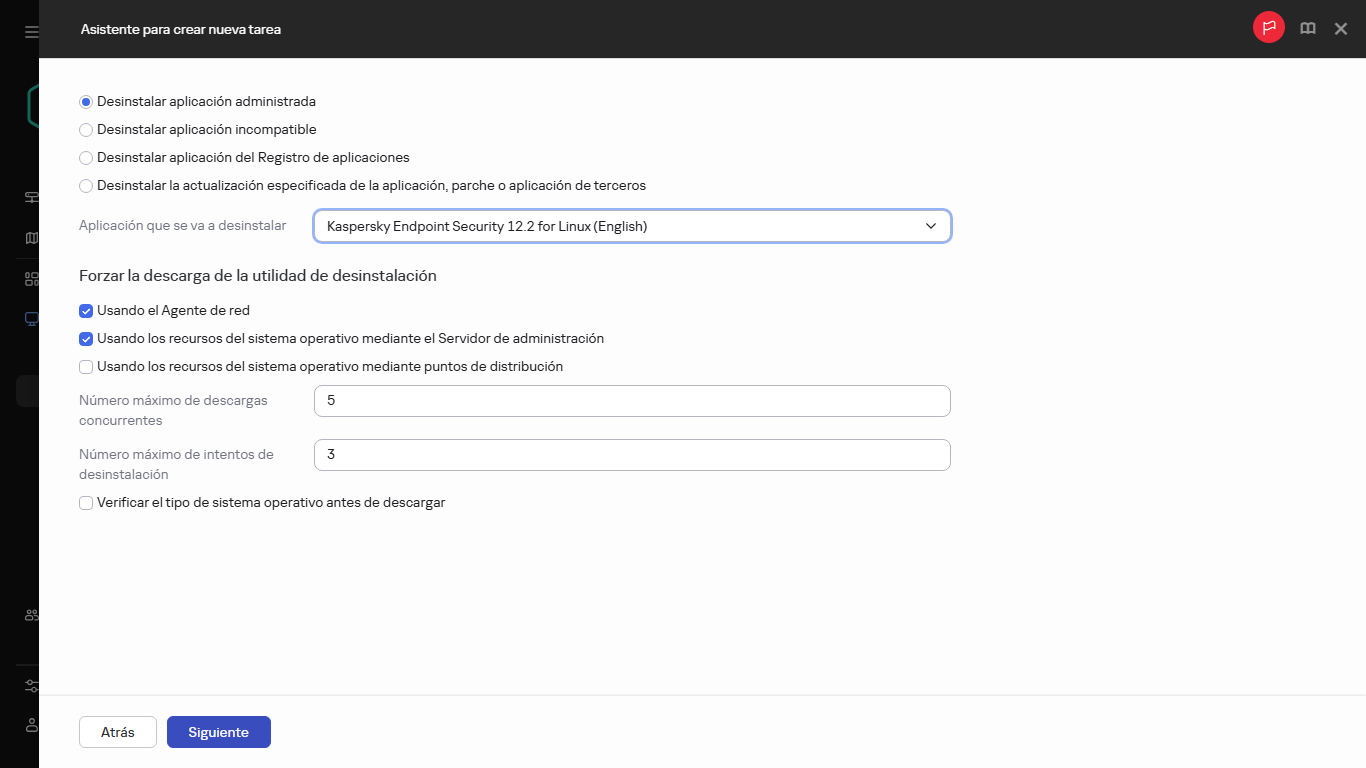Choose "Desinstalar aplicación del Registro de aplicaciones"

click(86, 157)
